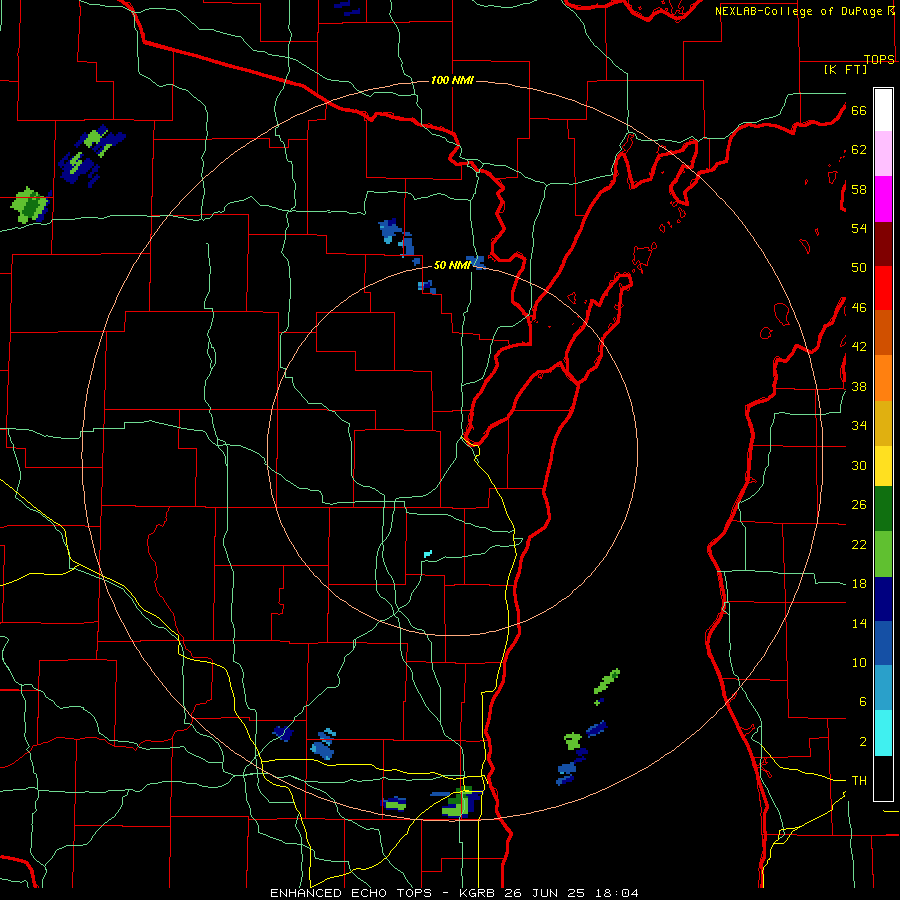
Task: Click legend value 22
Action: pos(859,544)
